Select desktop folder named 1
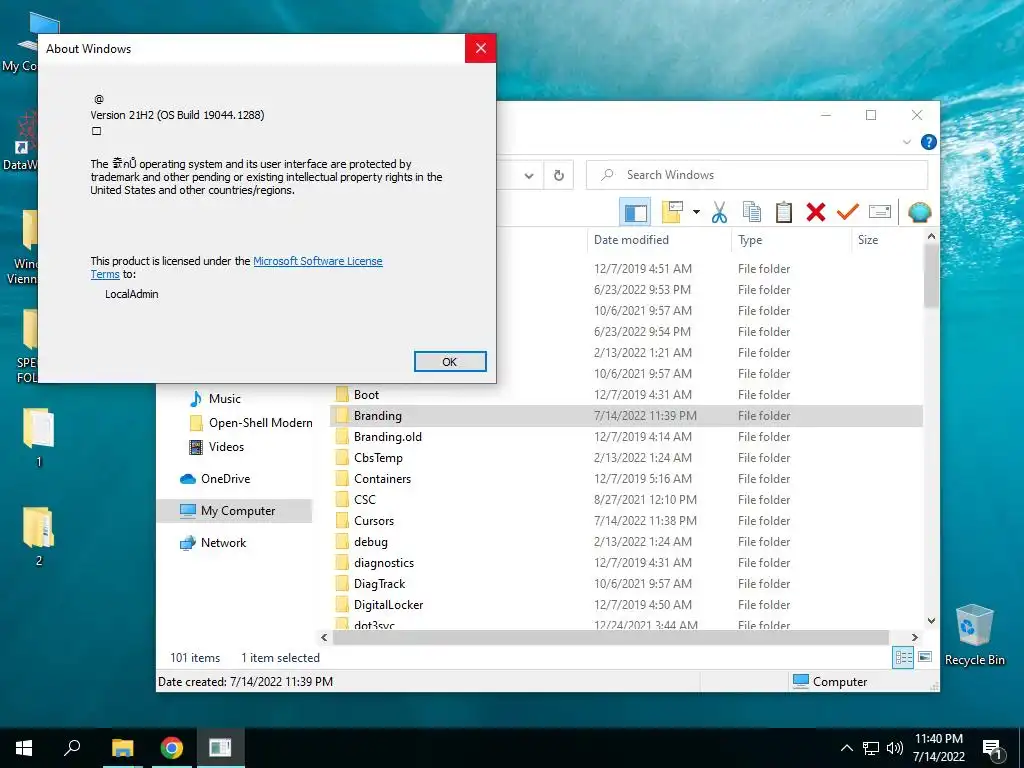 39,438
